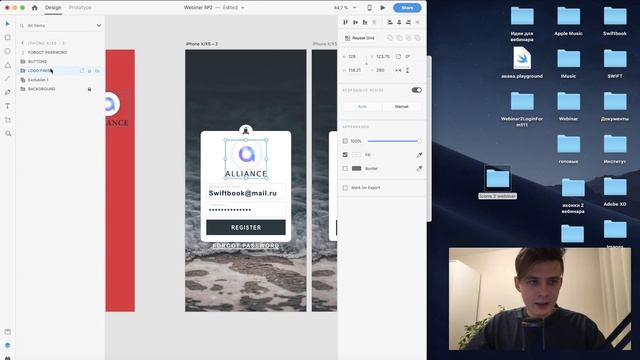Click the REGISTER button on the artboard
The image size is (640, 360).
(246, 227)
